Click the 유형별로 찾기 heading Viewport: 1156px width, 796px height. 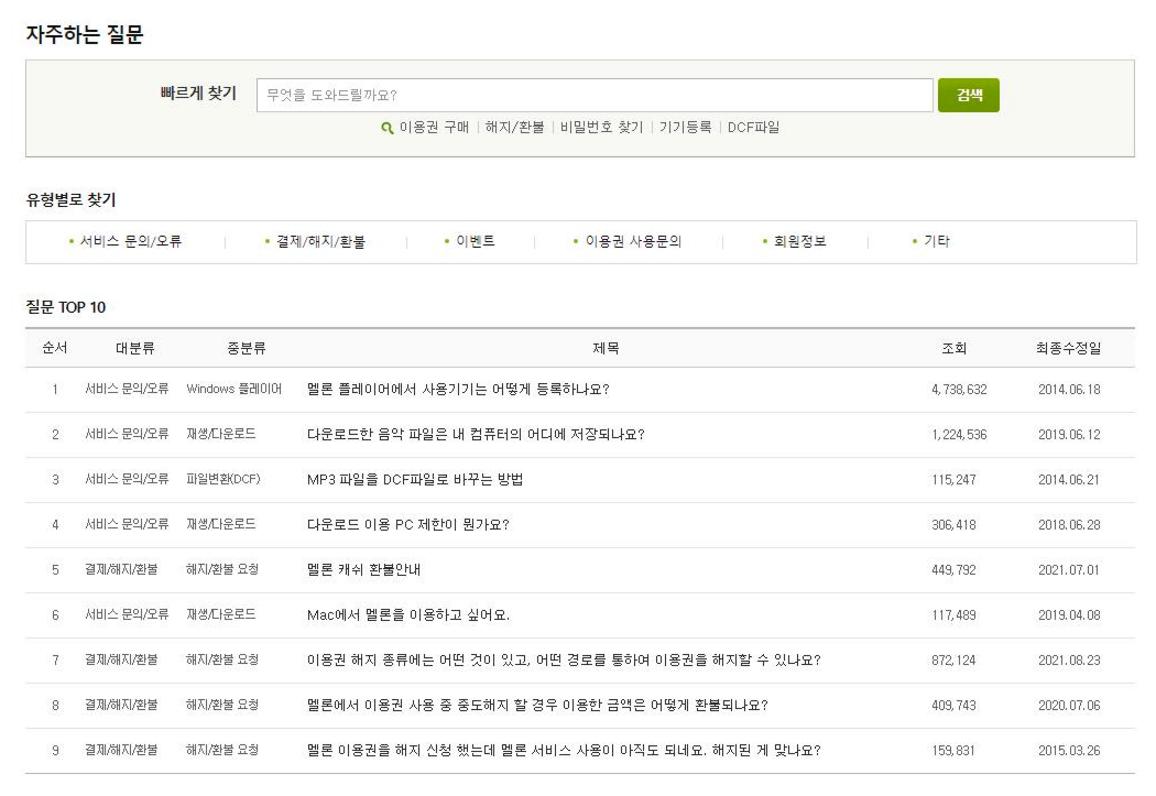point(71,200)
